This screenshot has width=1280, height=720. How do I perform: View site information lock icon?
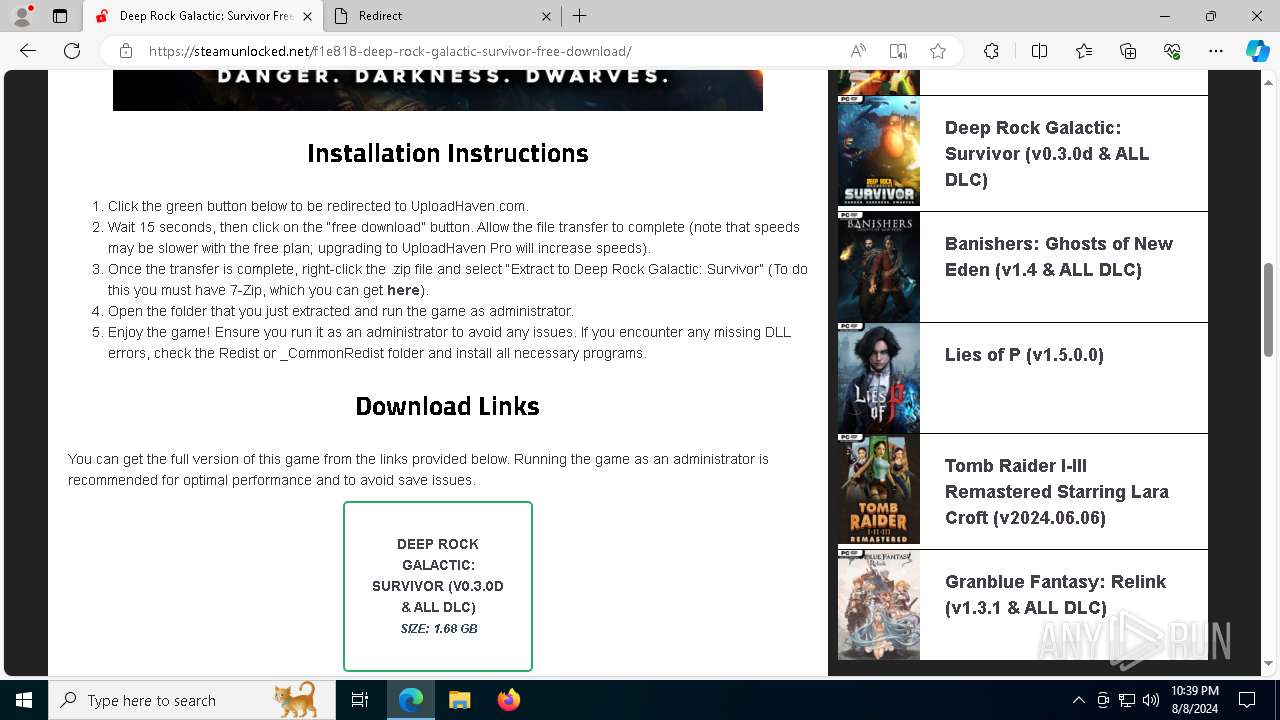[x=126, y=51]
